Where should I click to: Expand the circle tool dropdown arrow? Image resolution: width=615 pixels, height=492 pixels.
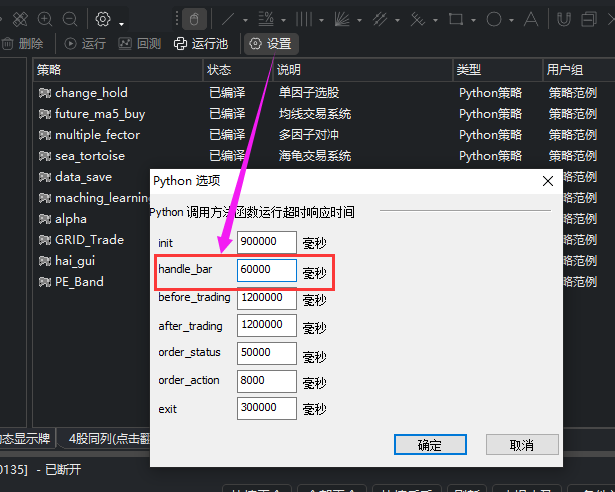tap(511, 20)
